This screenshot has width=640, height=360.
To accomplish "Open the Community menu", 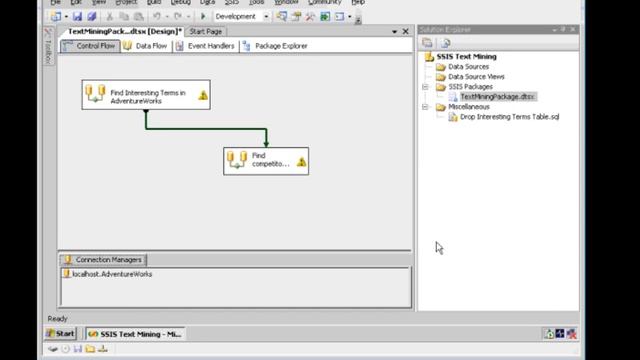I will pos(325,2).
